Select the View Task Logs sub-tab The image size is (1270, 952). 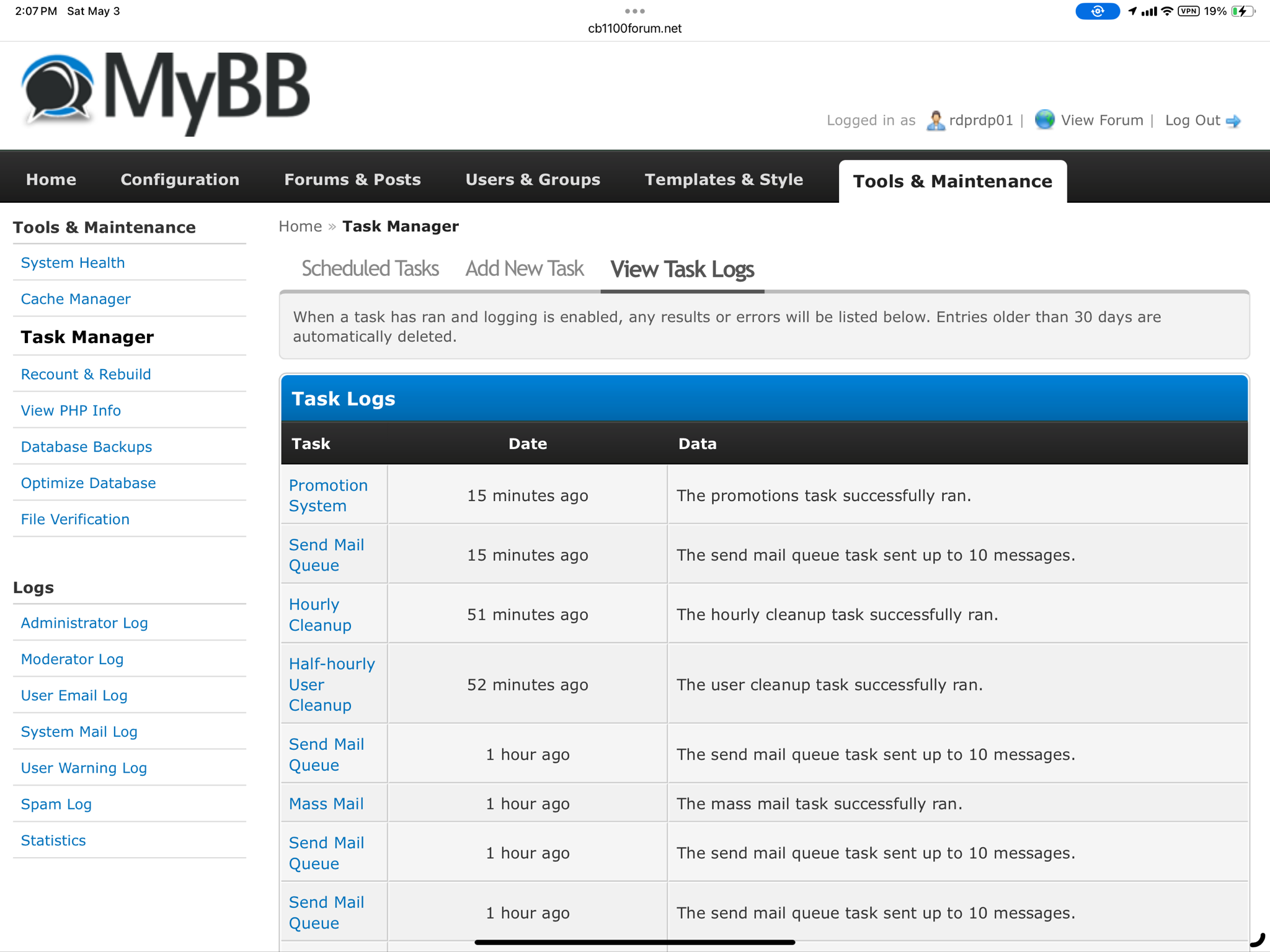coord(682,269)
